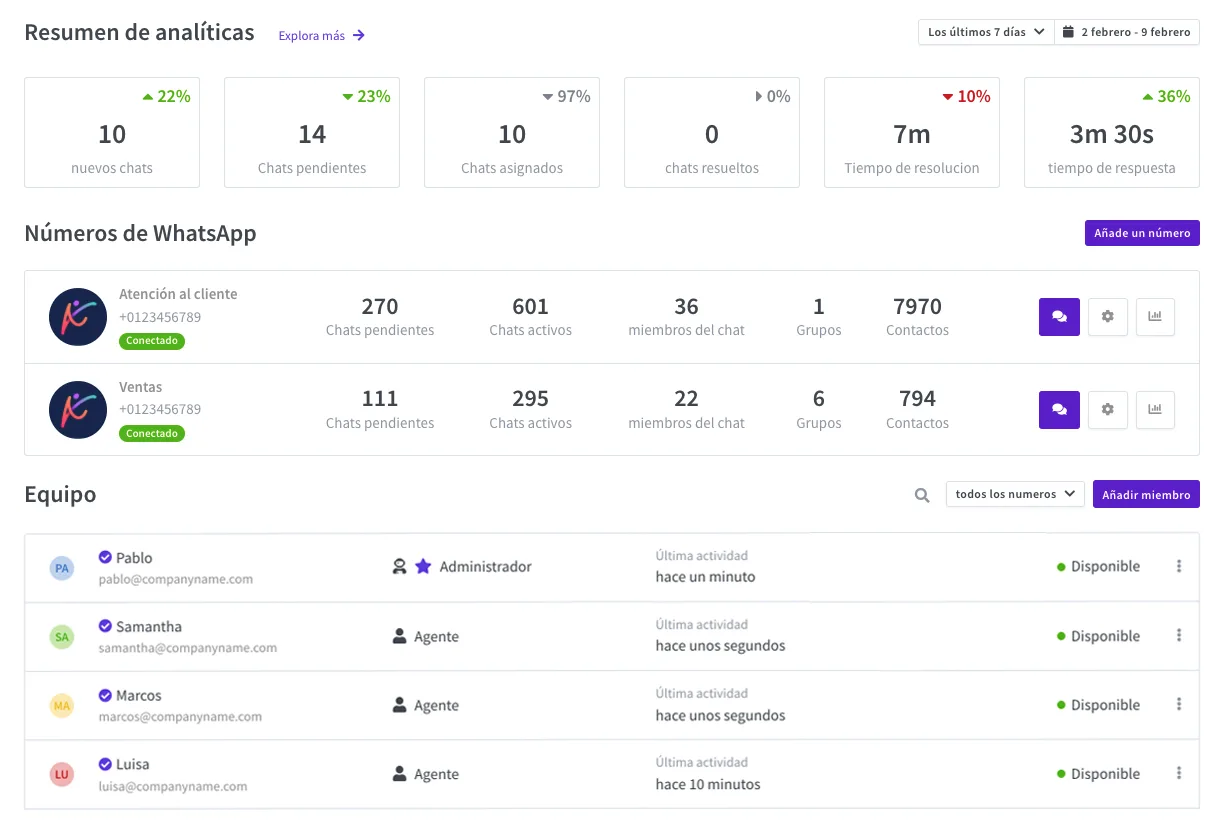The image size is (1224, 830).
Task: Open settings gear for Atención al cliente
Action: point(1107,317)
